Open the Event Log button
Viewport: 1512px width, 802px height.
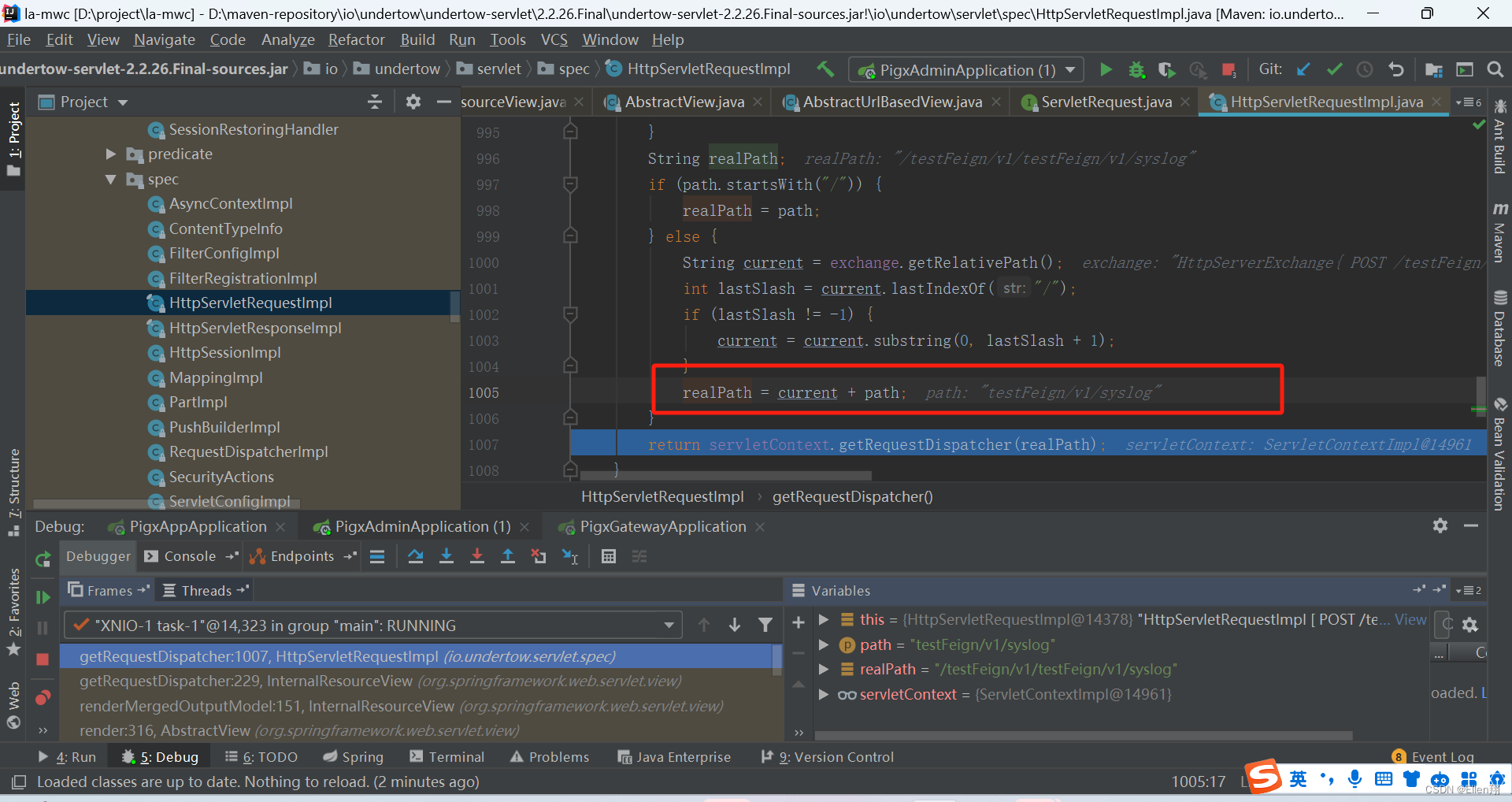(1433, 757)
